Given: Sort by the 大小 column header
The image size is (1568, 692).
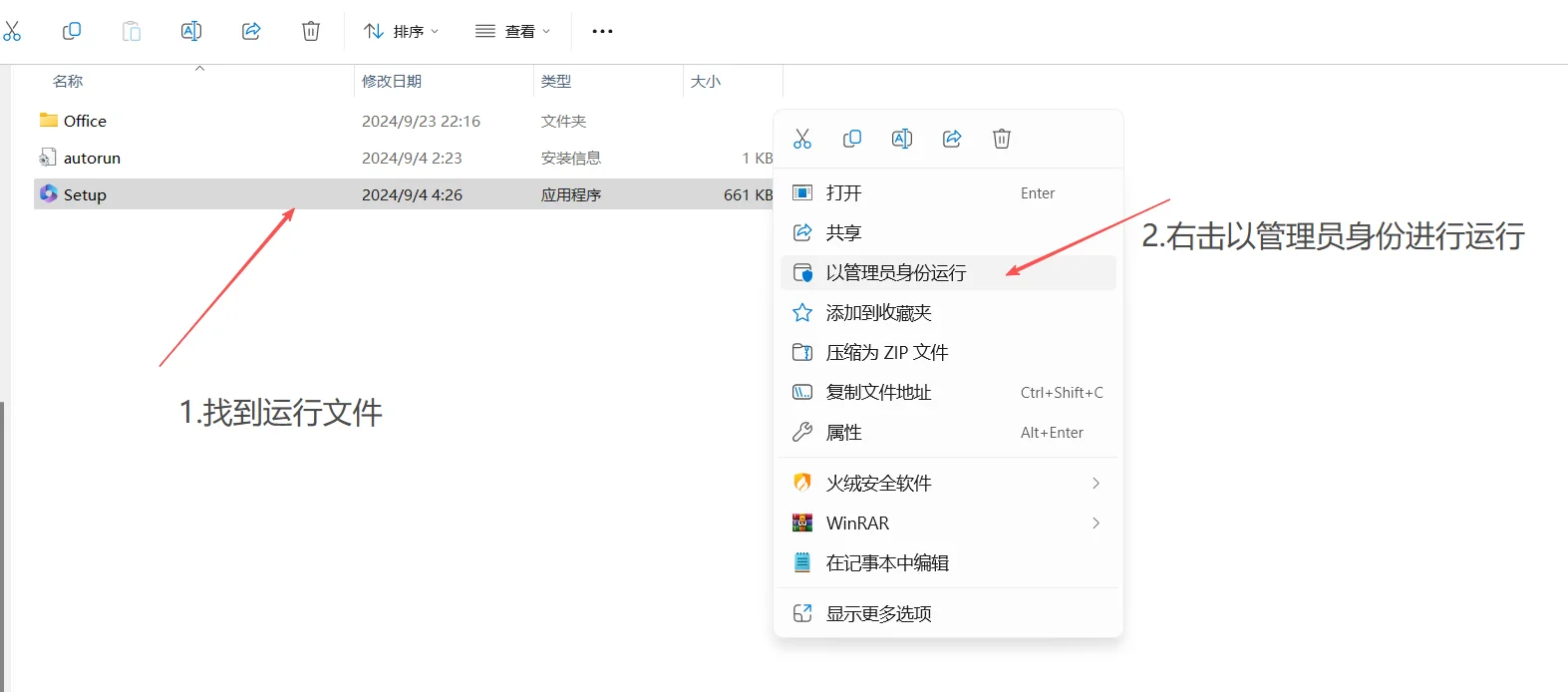Looking at the screenshot, I should pyautogui.click(x=706, y=81).
